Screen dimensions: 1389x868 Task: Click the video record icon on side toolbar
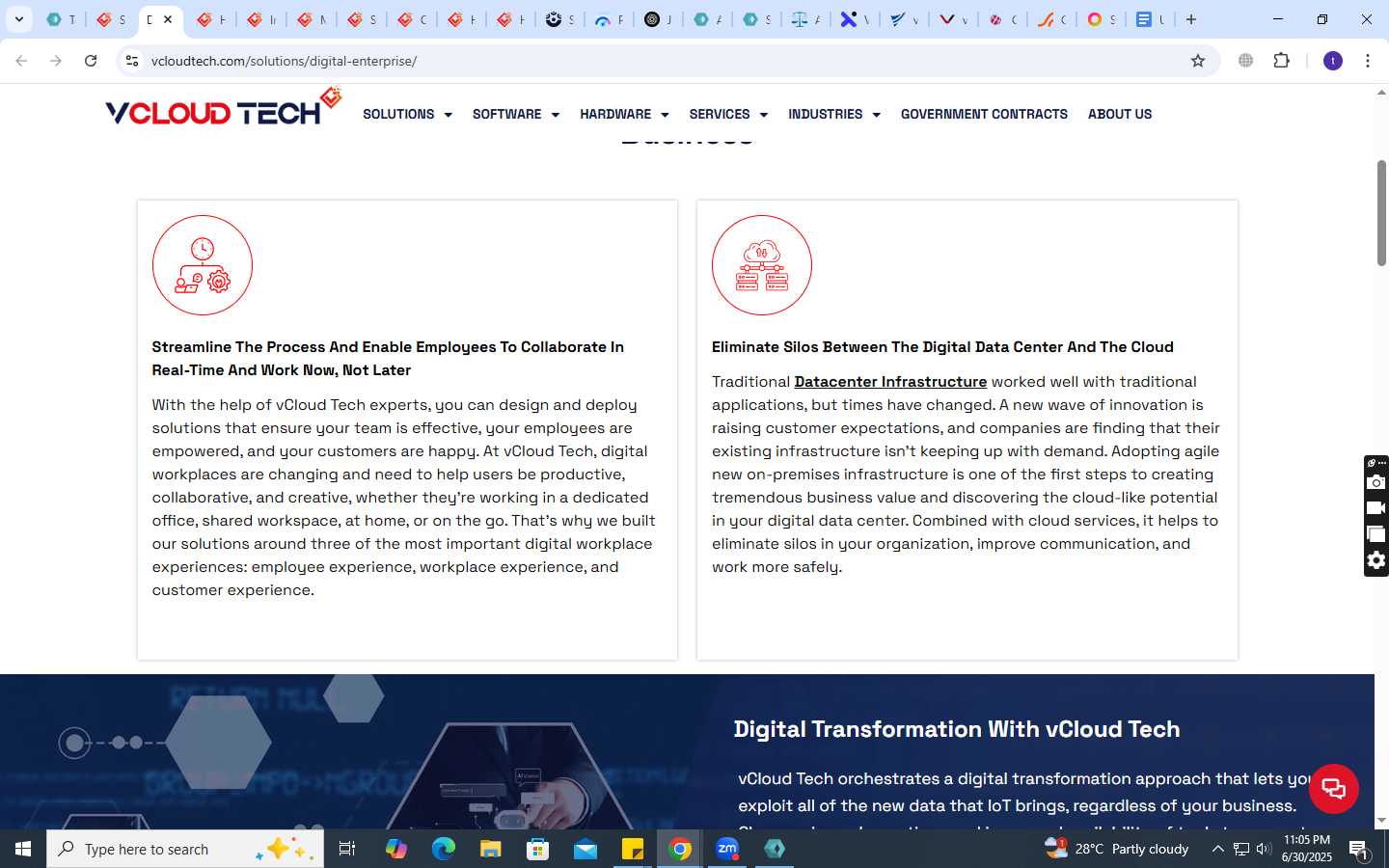[x=1376, y=508]
